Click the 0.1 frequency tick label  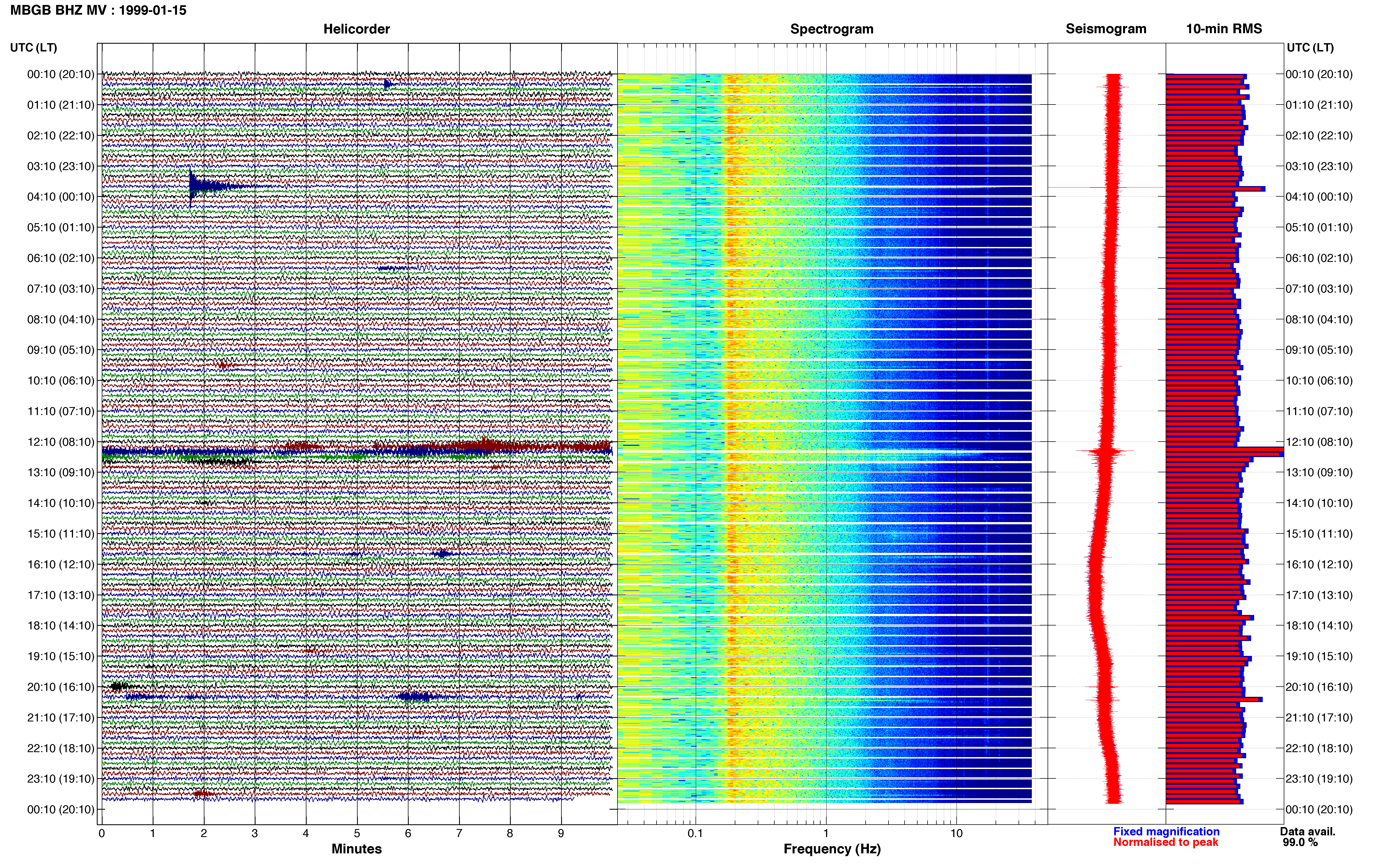(695, 833)
